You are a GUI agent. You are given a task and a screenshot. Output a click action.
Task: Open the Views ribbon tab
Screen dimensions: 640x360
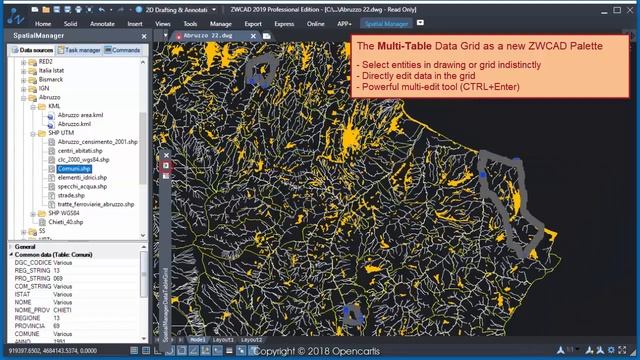click(x=162, y=24)
